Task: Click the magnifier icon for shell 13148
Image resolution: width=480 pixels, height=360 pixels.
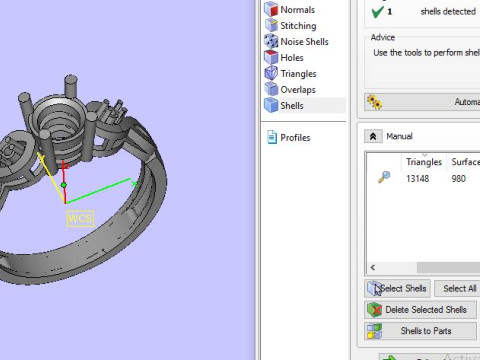Action: tap(384, 177)
